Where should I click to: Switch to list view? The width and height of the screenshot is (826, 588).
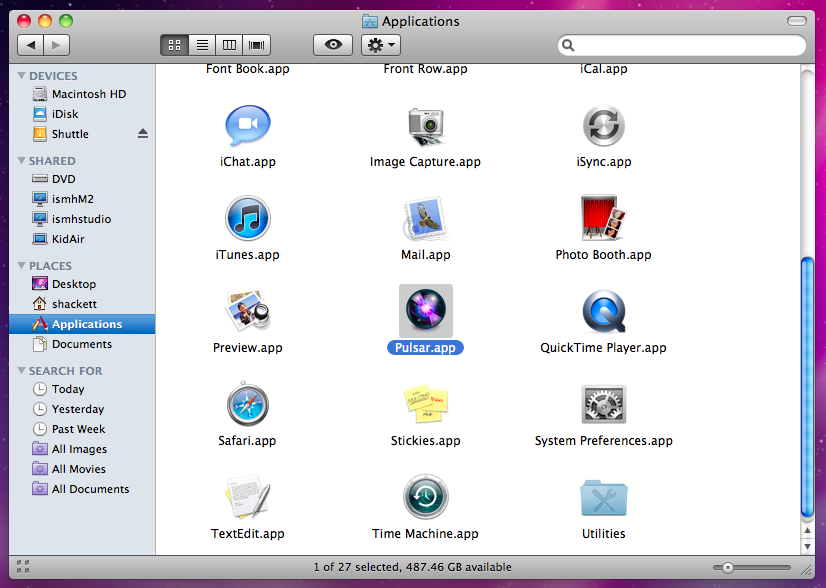(x=202, y=45)
